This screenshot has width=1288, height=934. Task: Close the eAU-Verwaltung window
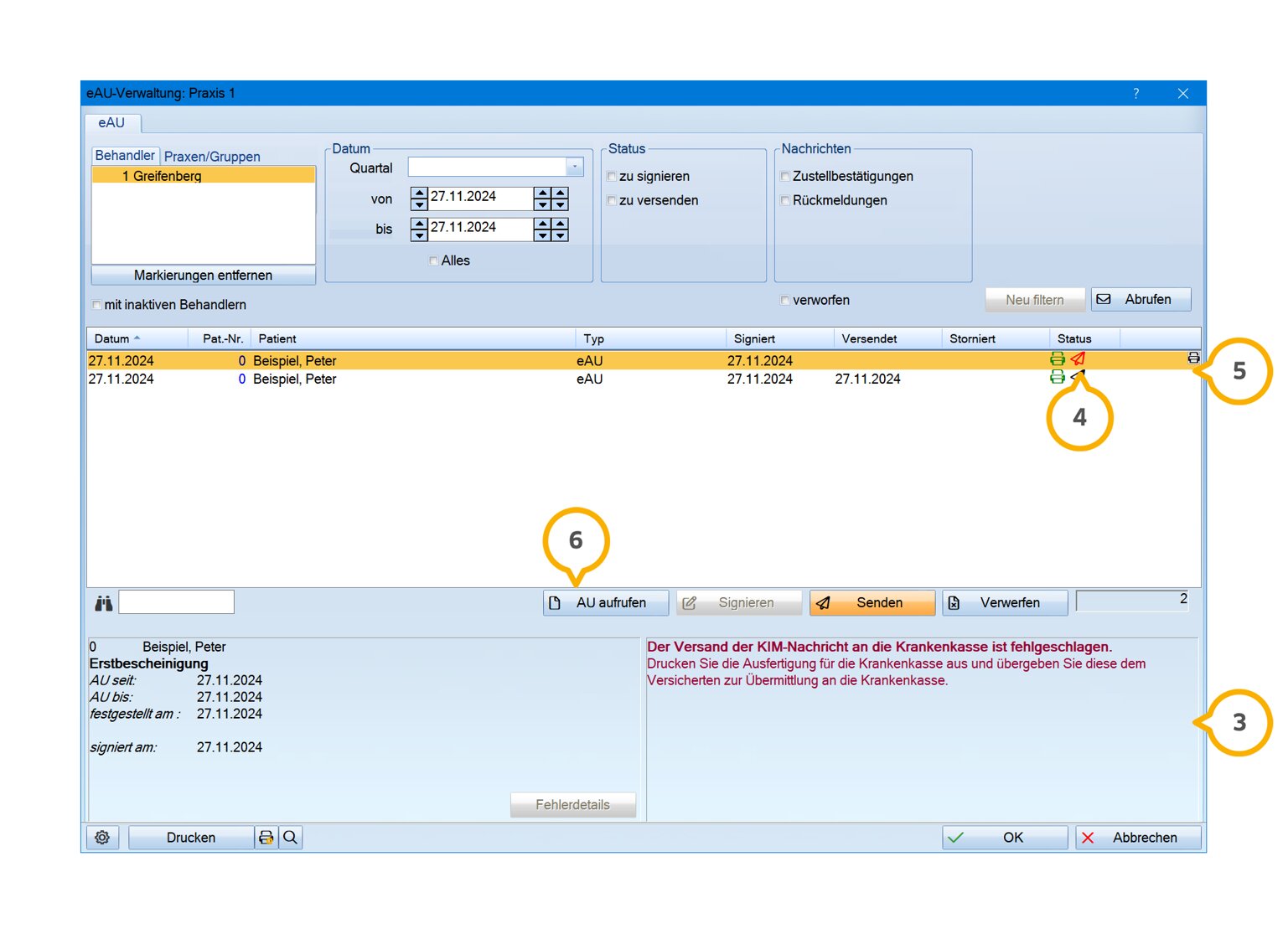(x=1183, y=93)
